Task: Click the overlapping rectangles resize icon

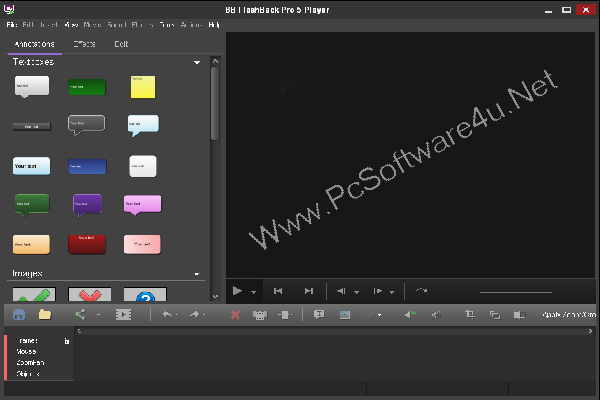Action: coord(495,315)
